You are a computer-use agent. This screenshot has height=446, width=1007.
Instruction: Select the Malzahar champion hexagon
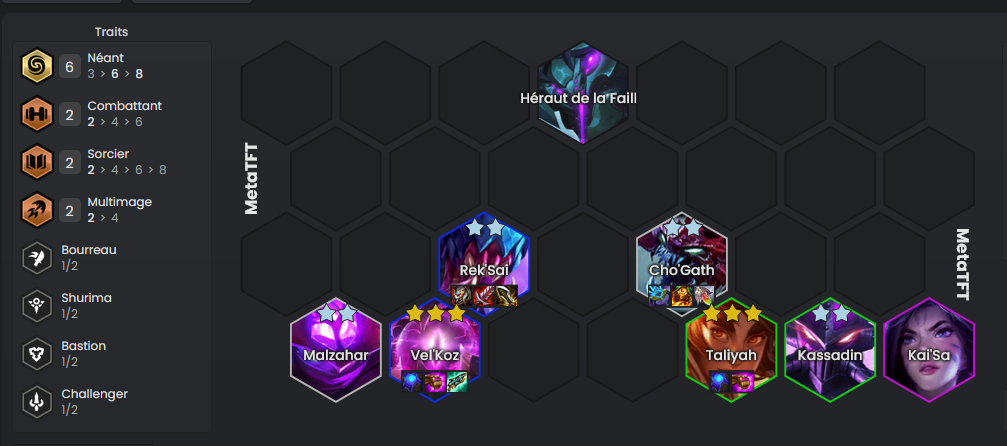point(336,350)
